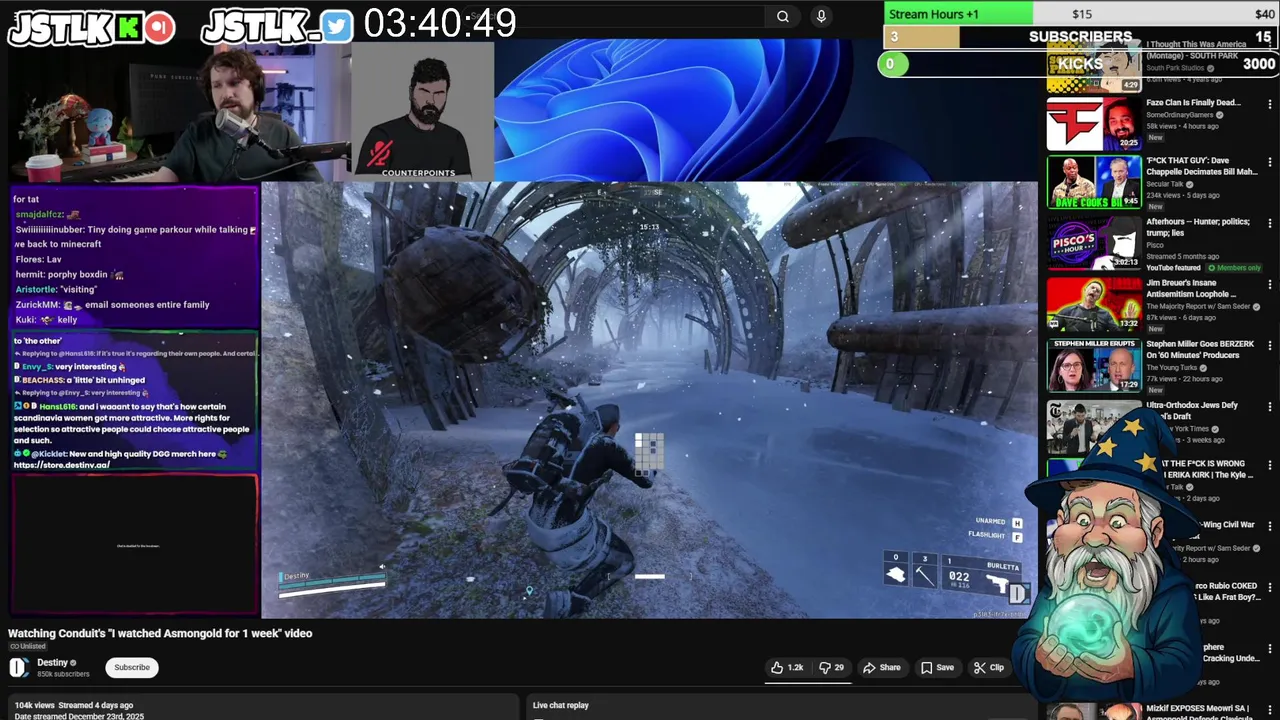Click the 'YouTube featured' label

pos(1173,268)
